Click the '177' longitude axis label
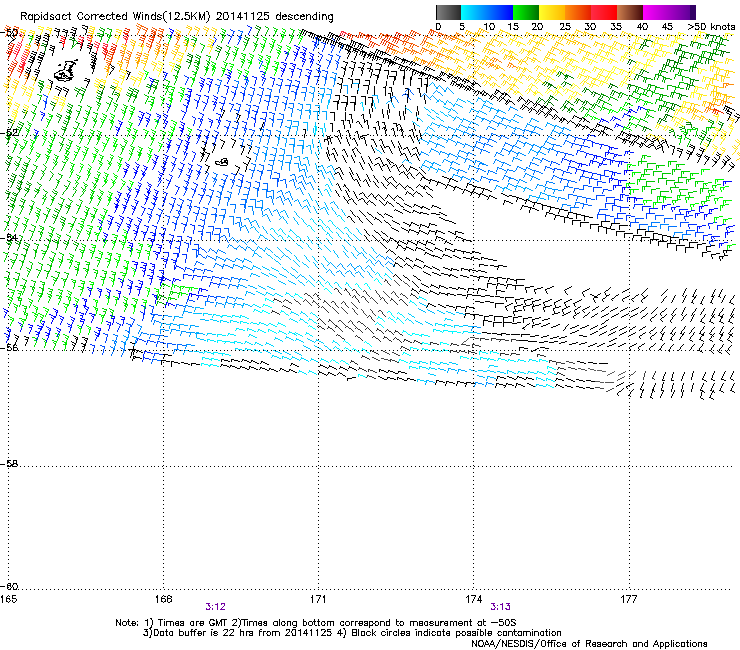The image size is (740, 650). tap(629, 599)
